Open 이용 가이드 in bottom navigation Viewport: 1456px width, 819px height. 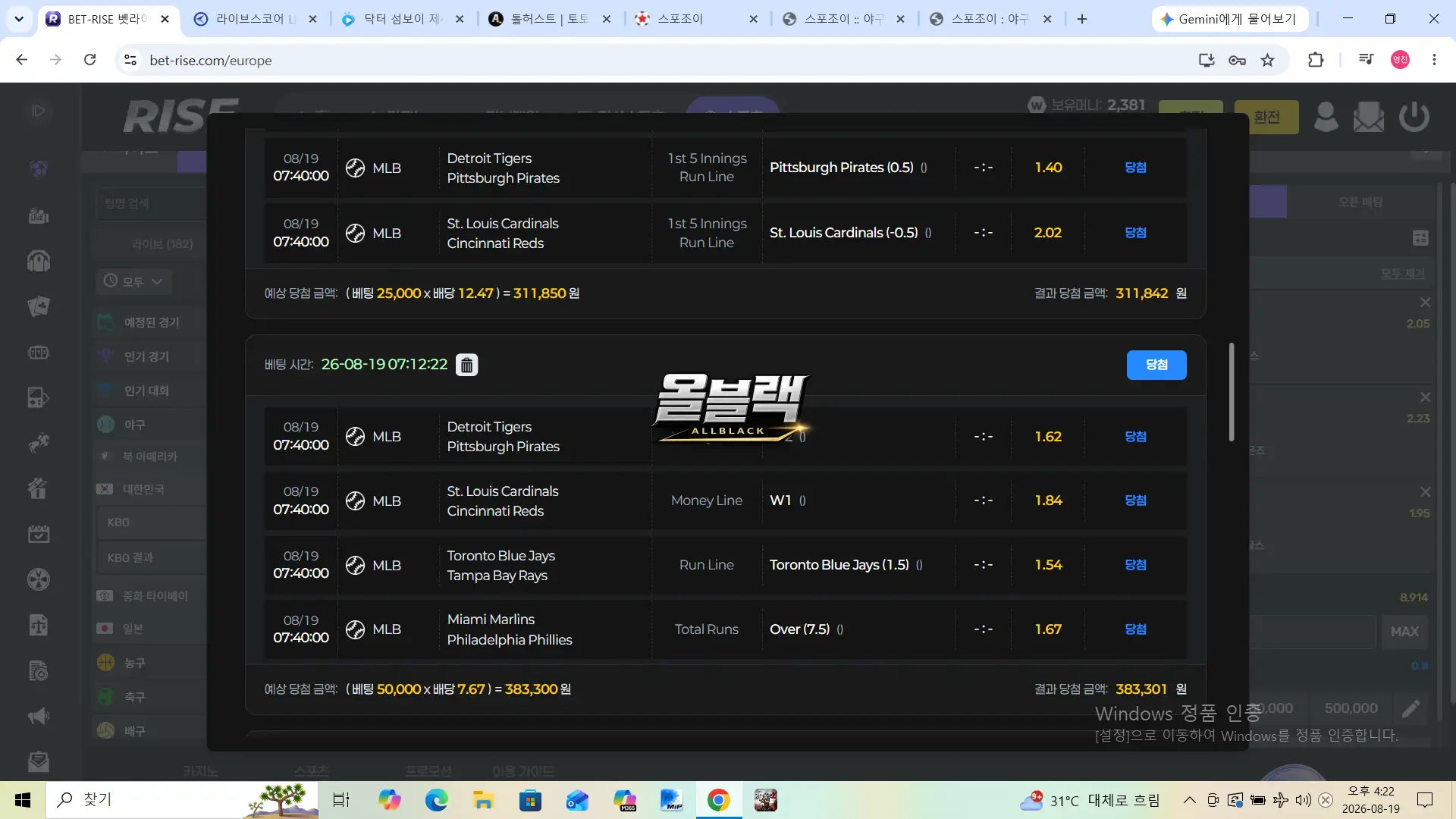click(x=522, y=771)
